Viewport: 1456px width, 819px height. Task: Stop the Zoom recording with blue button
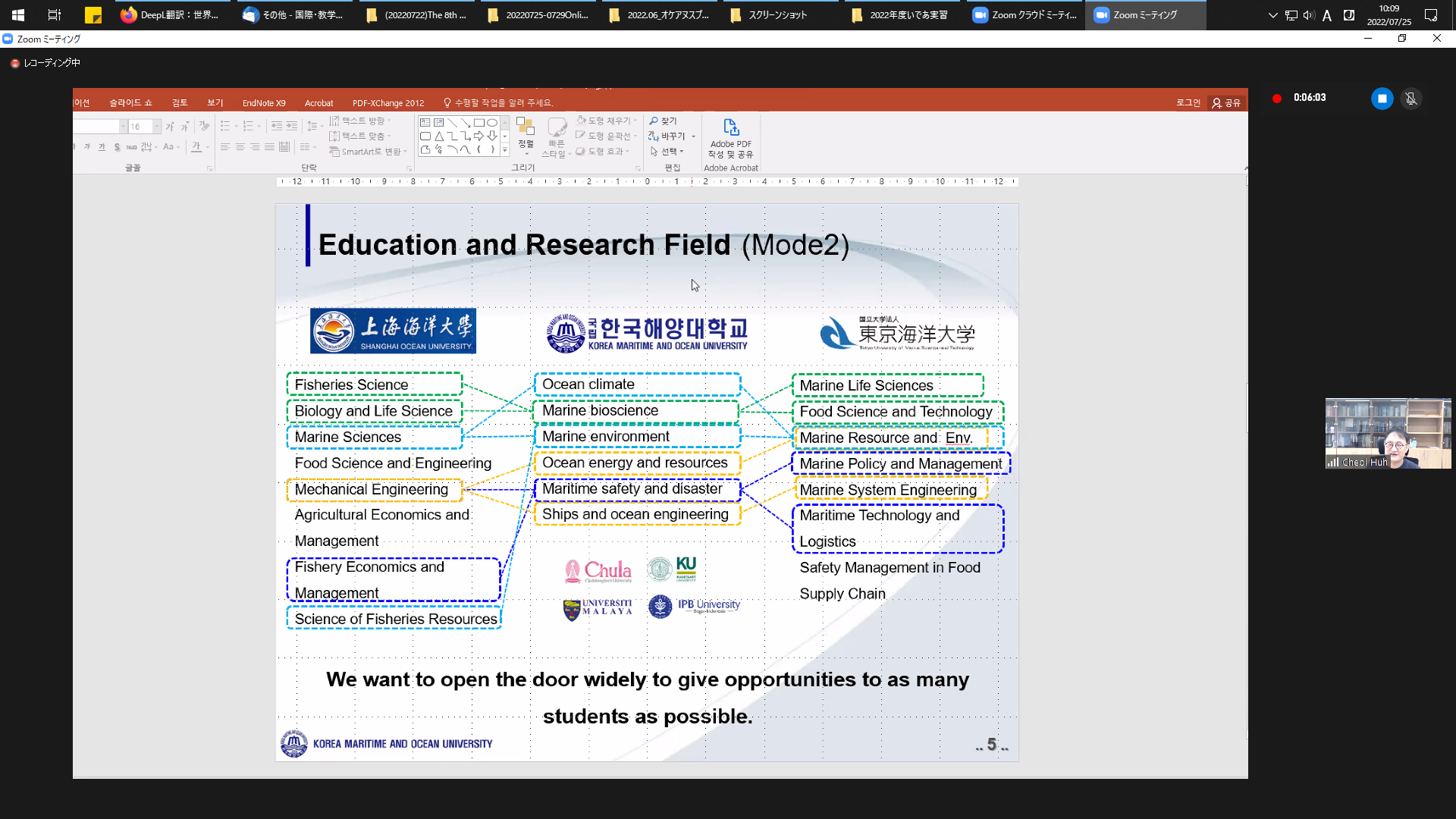[1382, 99]
